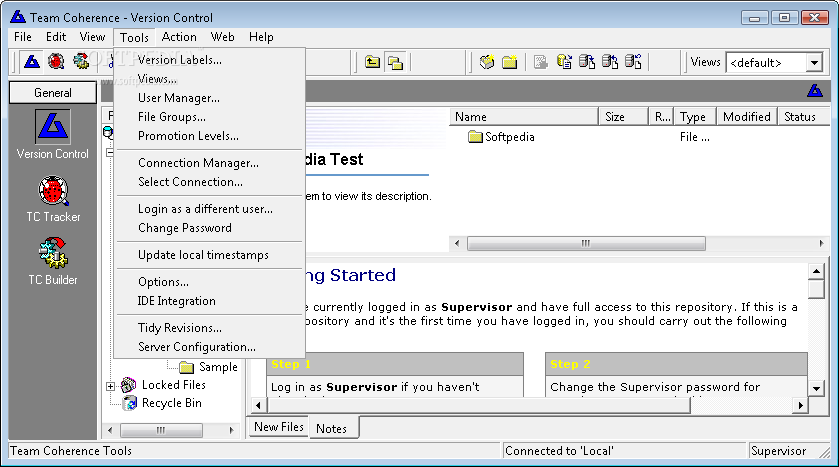The width and height of the screenshot is (839, 467).
Task: Open TC Tracker in the sidebar
Action: click(x=53, y=198)
